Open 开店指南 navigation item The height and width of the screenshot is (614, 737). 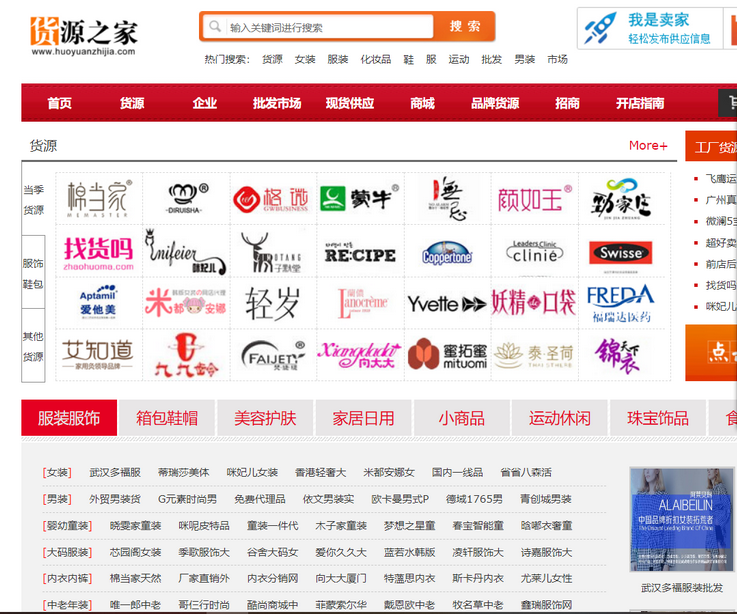tap(640, 103)
